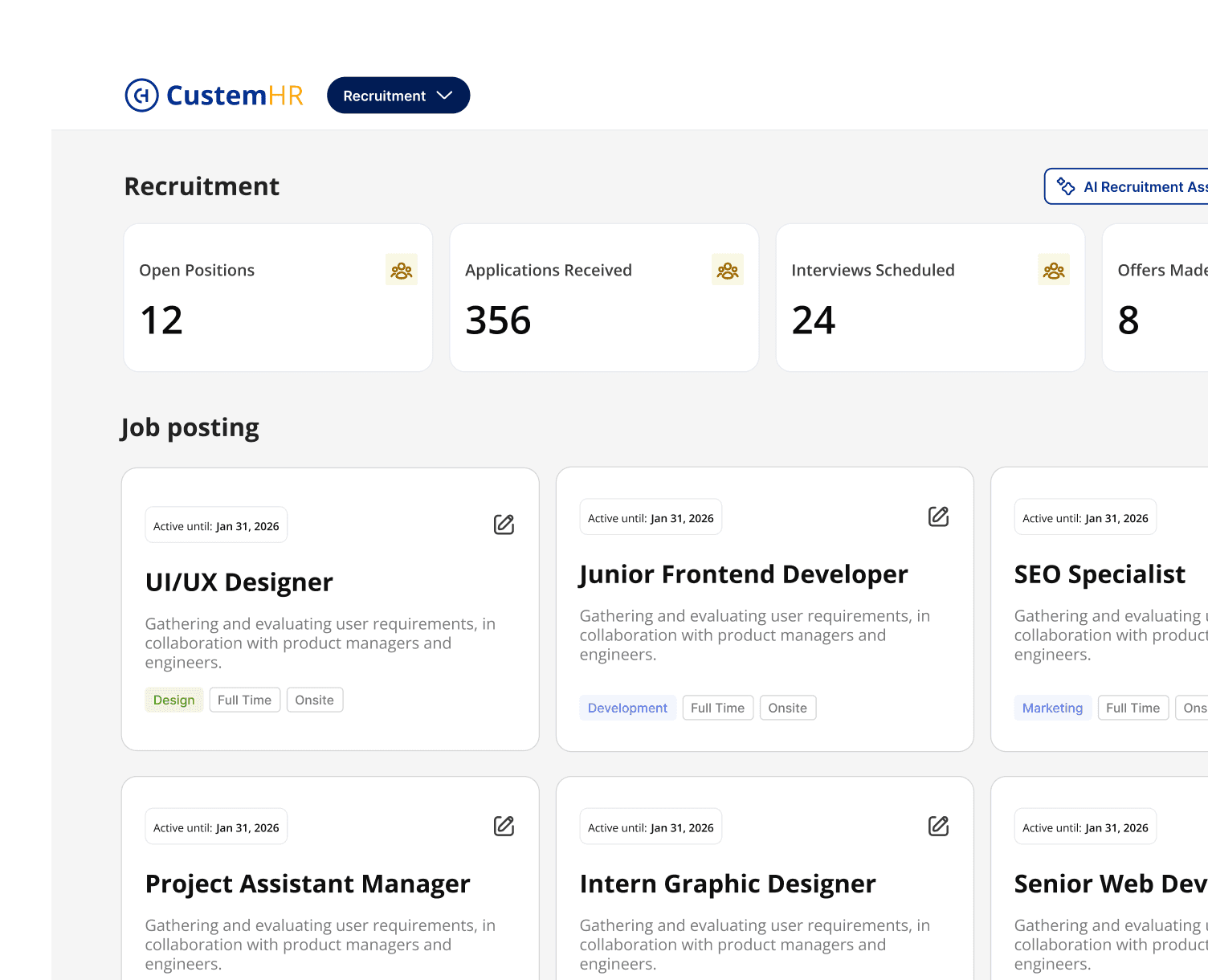Select the Design tag on UI/UX Designer
Viewport: 1208px width, 980px height.
pos(174,700)
